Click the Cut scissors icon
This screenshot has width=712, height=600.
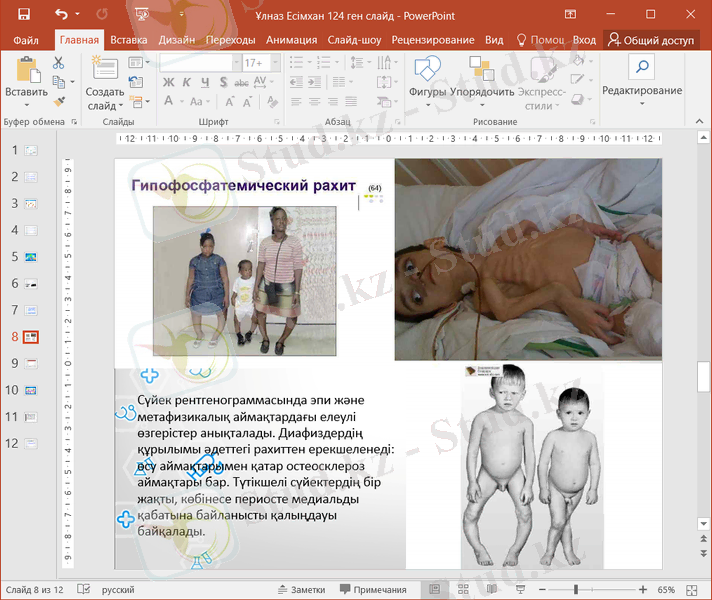(x=58, y=62)
